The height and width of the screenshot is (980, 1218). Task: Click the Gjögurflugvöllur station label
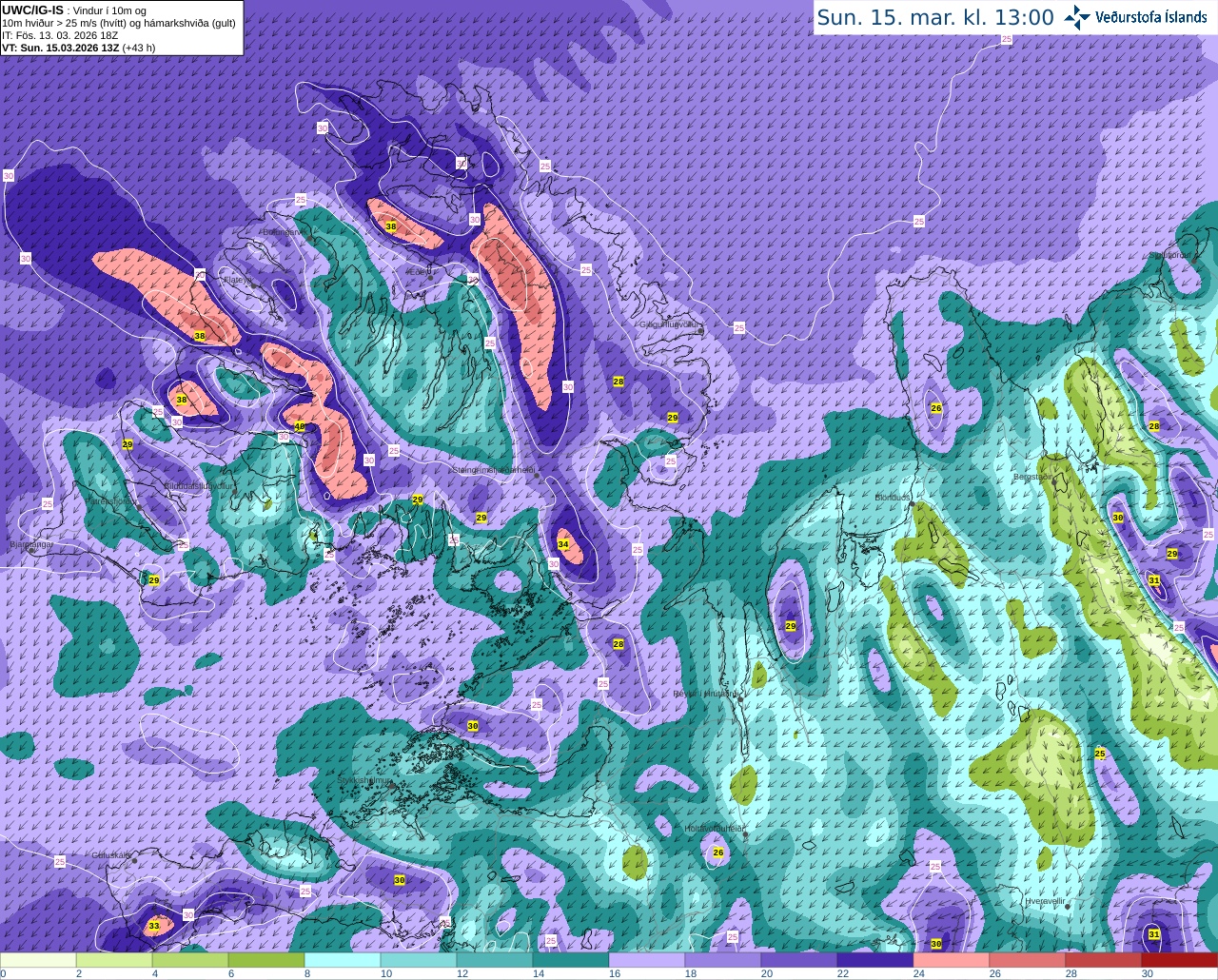[671, 323]
